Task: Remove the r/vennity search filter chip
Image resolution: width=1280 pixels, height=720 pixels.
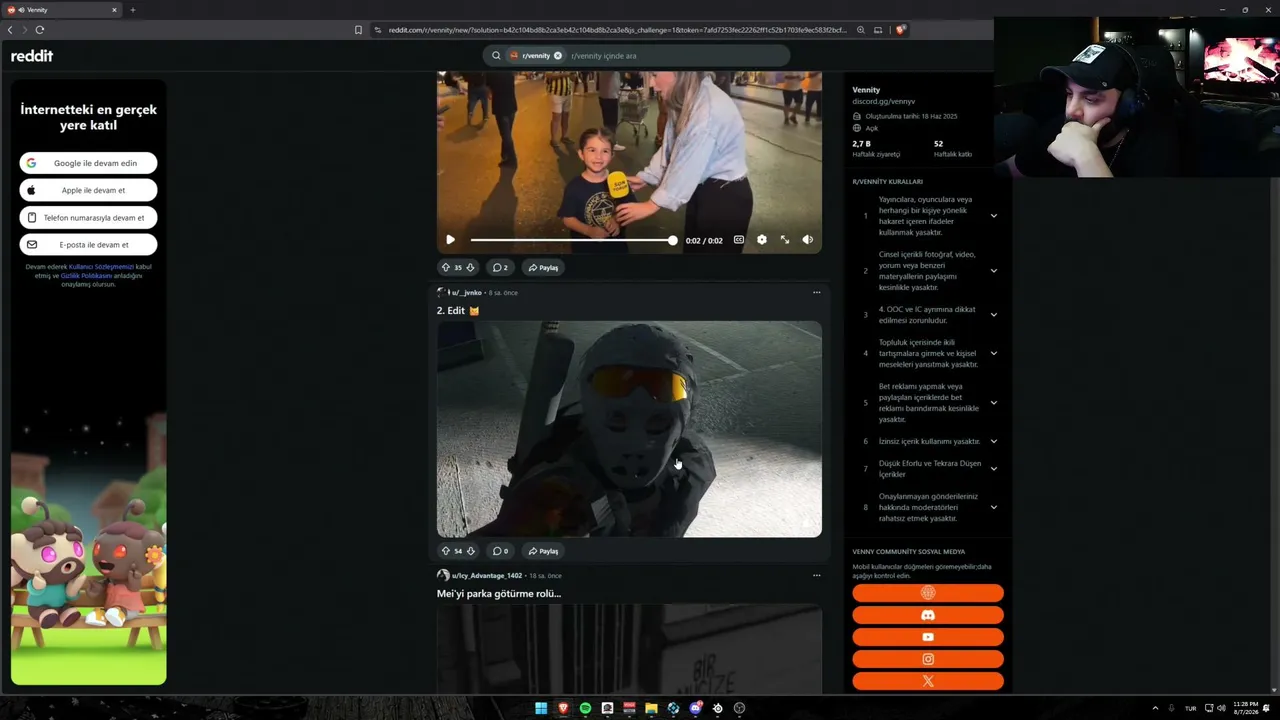Action: tap(558, 56)
